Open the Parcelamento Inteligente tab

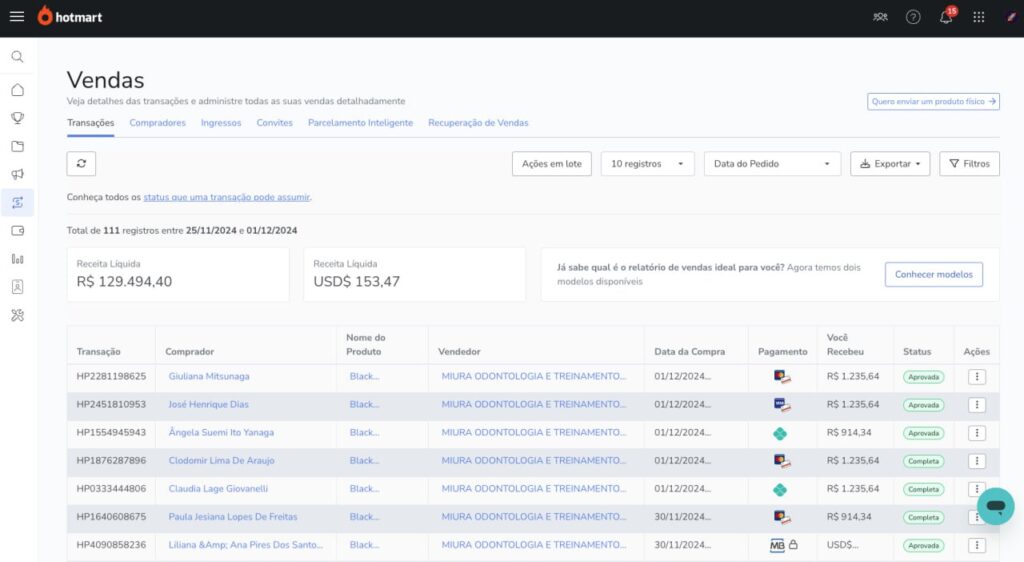point(360,123)
